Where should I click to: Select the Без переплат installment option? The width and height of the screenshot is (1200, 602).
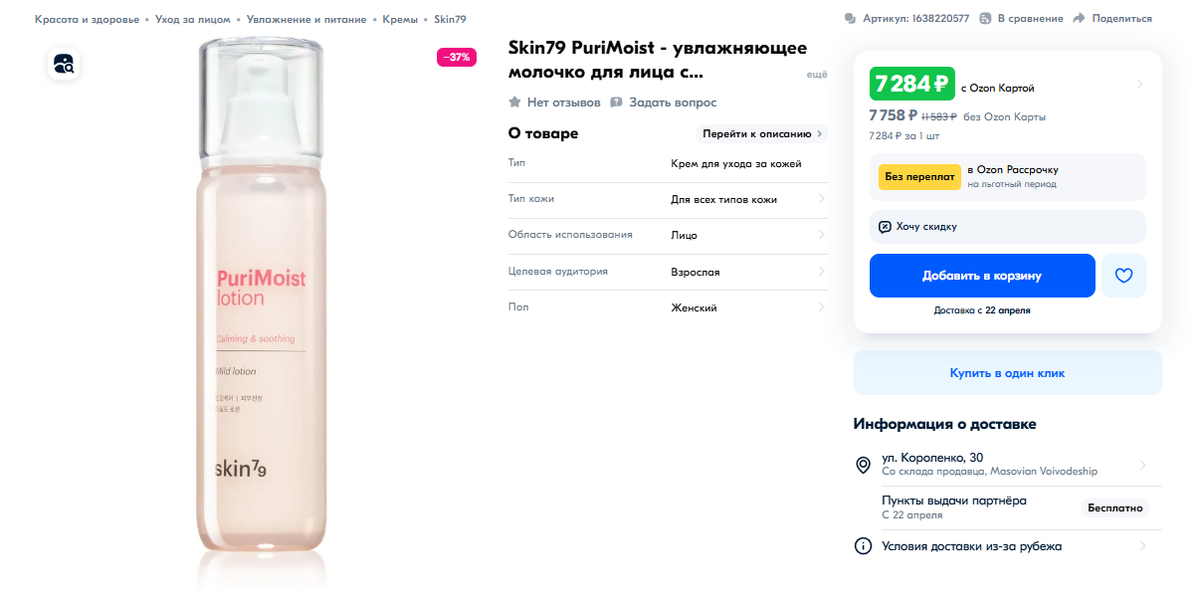918,176
